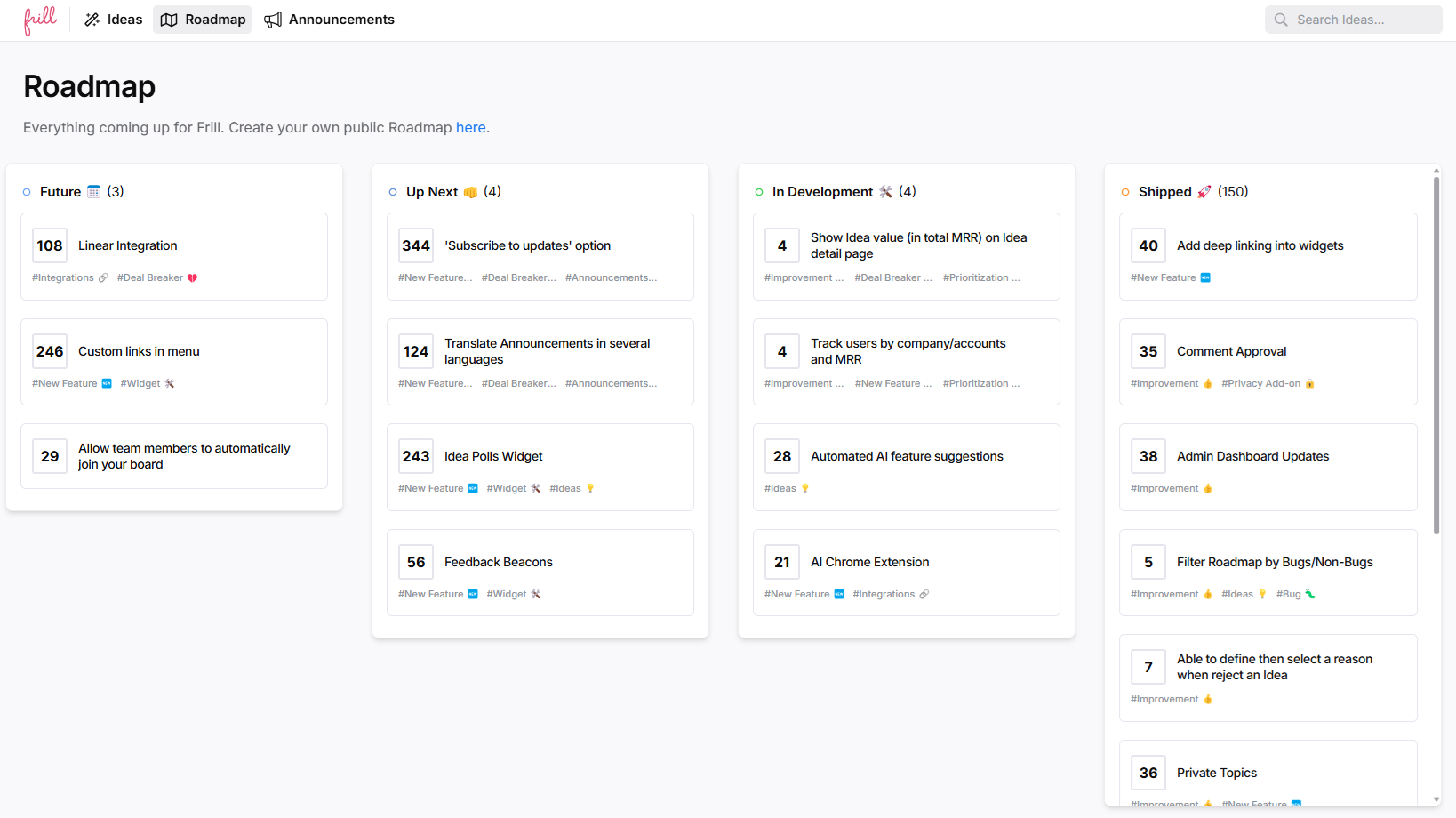Click the widget tools icon on Idea Polls Widget
The image size is (1456, 818).
click(x=536, y=489)
